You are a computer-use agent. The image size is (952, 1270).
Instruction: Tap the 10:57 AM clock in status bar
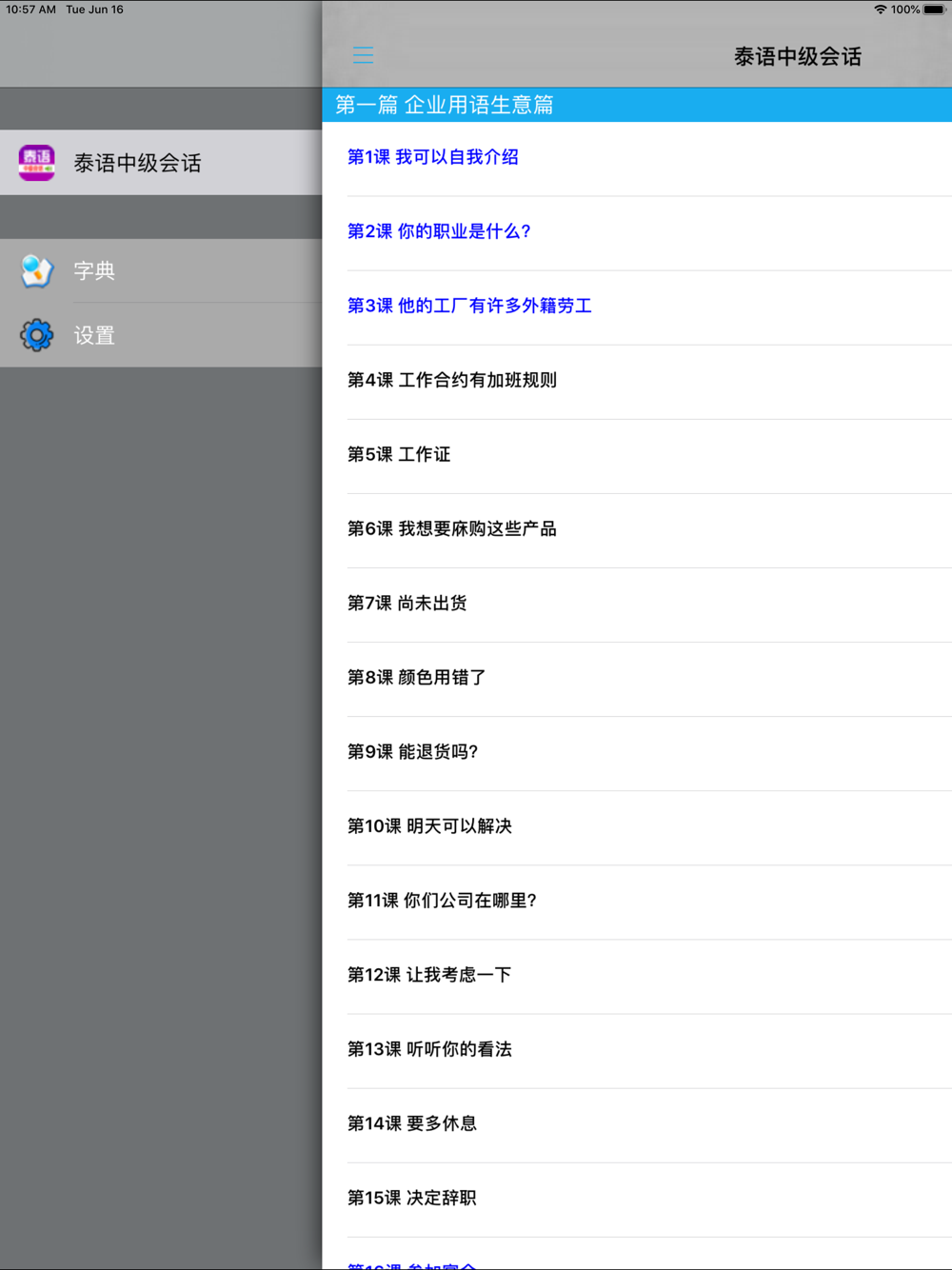click(x=31, y=10)
